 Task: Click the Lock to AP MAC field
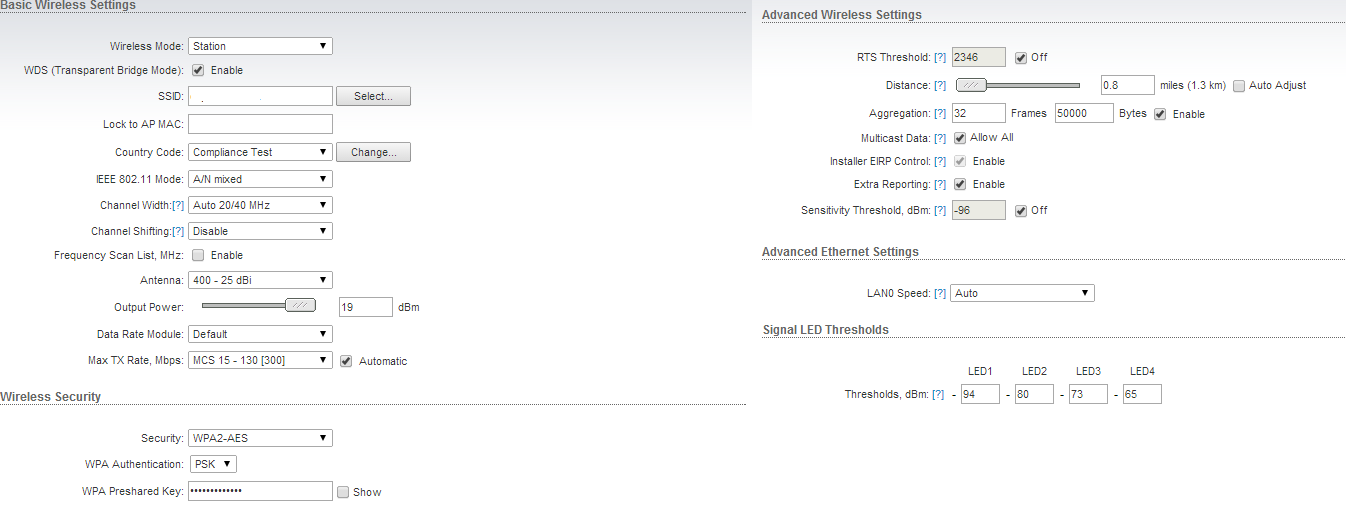260,125
